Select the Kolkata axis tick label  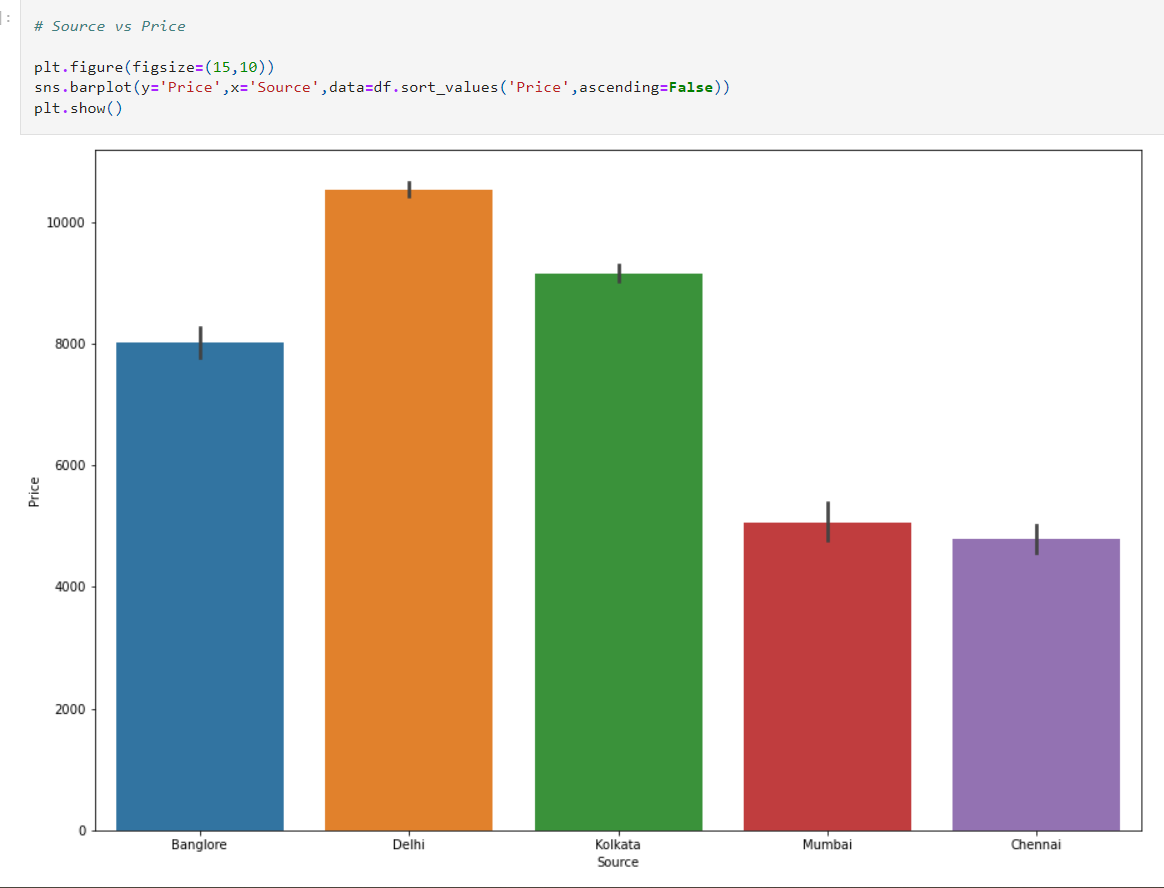[618, 844]
